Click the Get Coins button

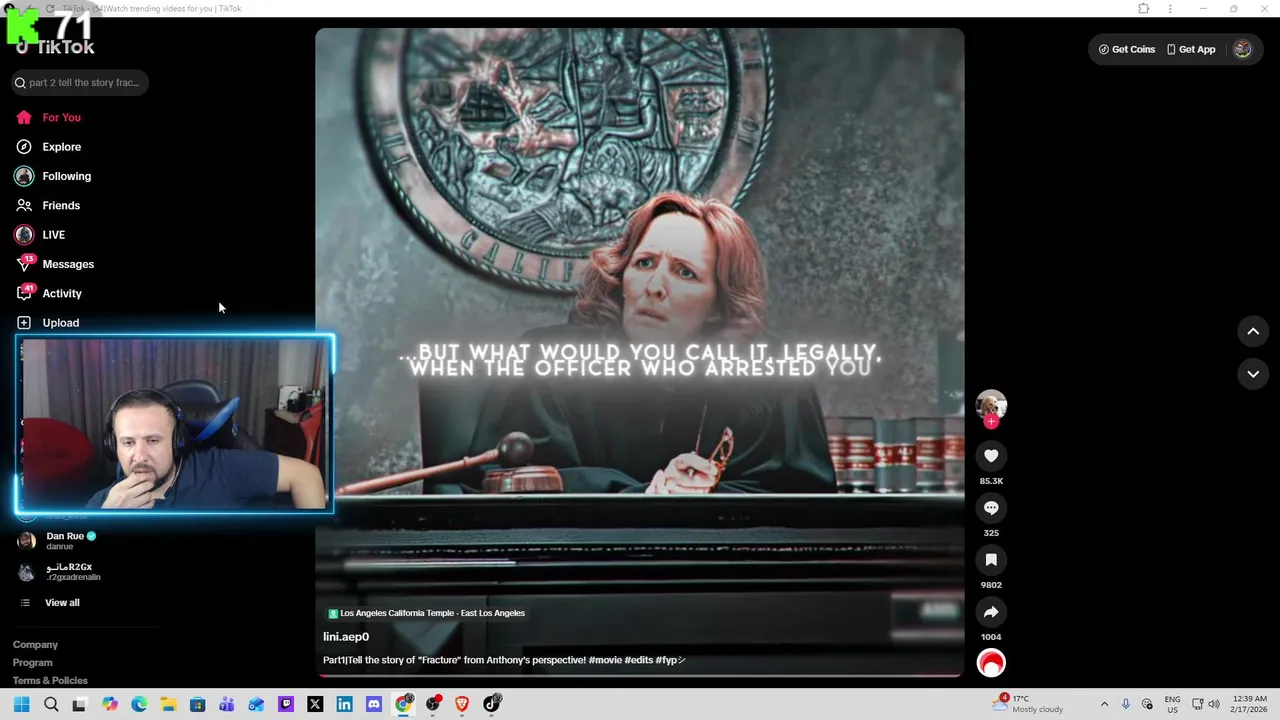(1126, 49)
